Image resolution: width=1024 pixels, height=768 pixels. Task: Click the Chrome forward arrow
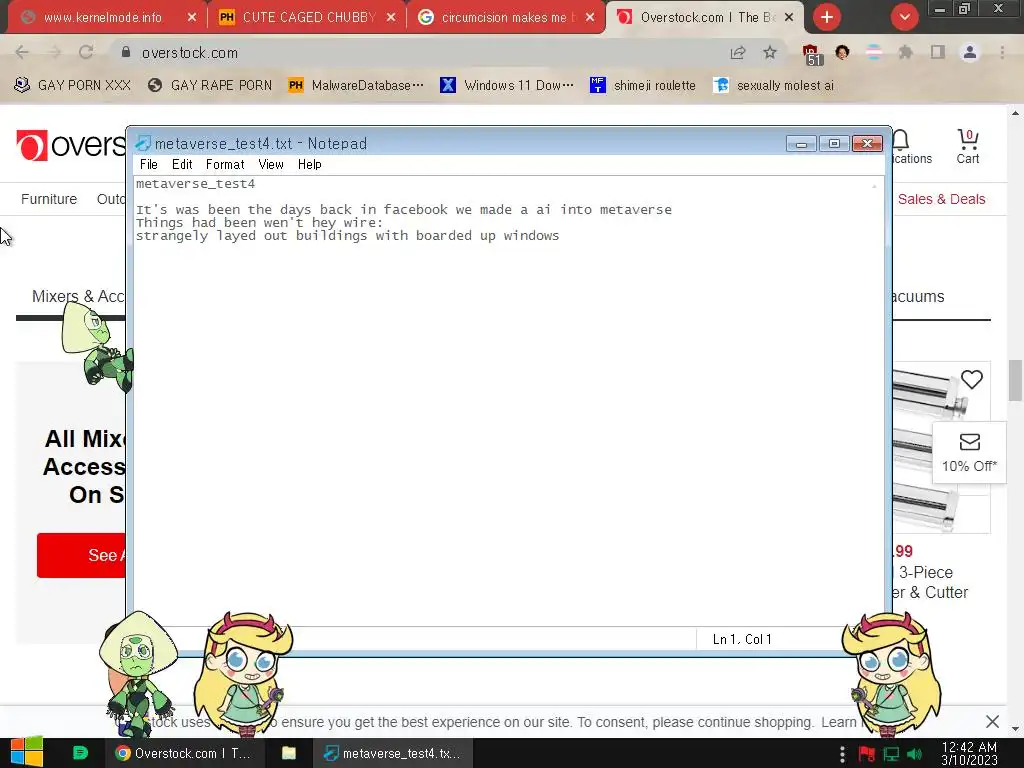54,52
